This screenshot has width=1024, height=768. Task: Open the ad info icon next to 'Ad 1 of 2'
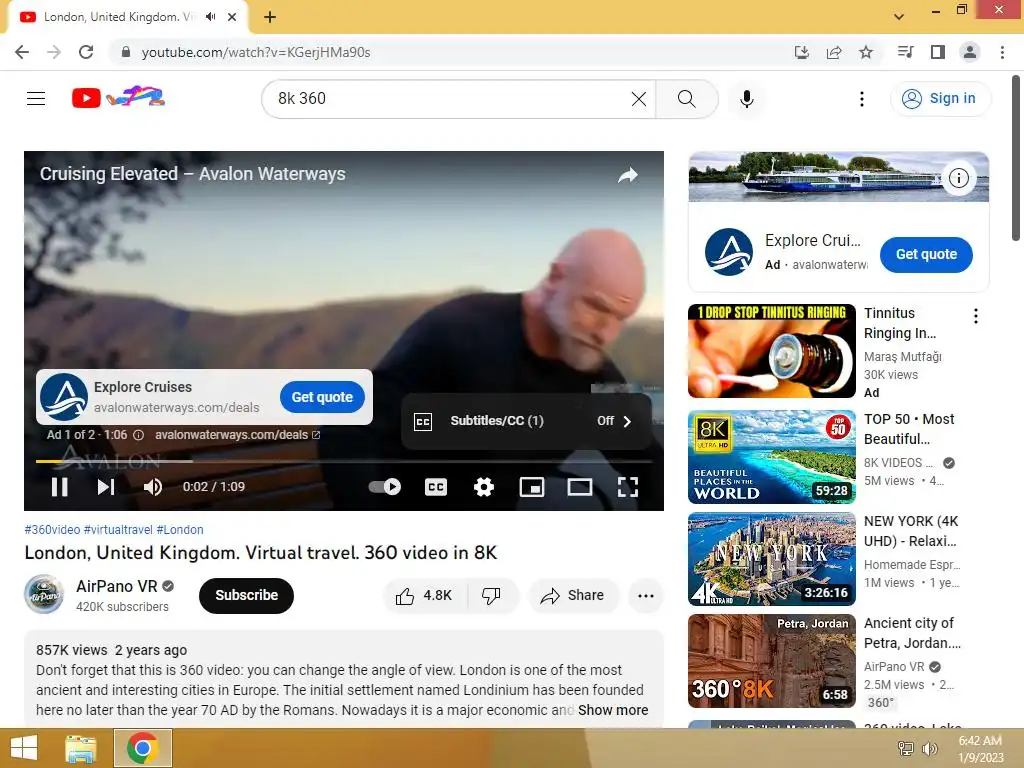pos(138,435)
